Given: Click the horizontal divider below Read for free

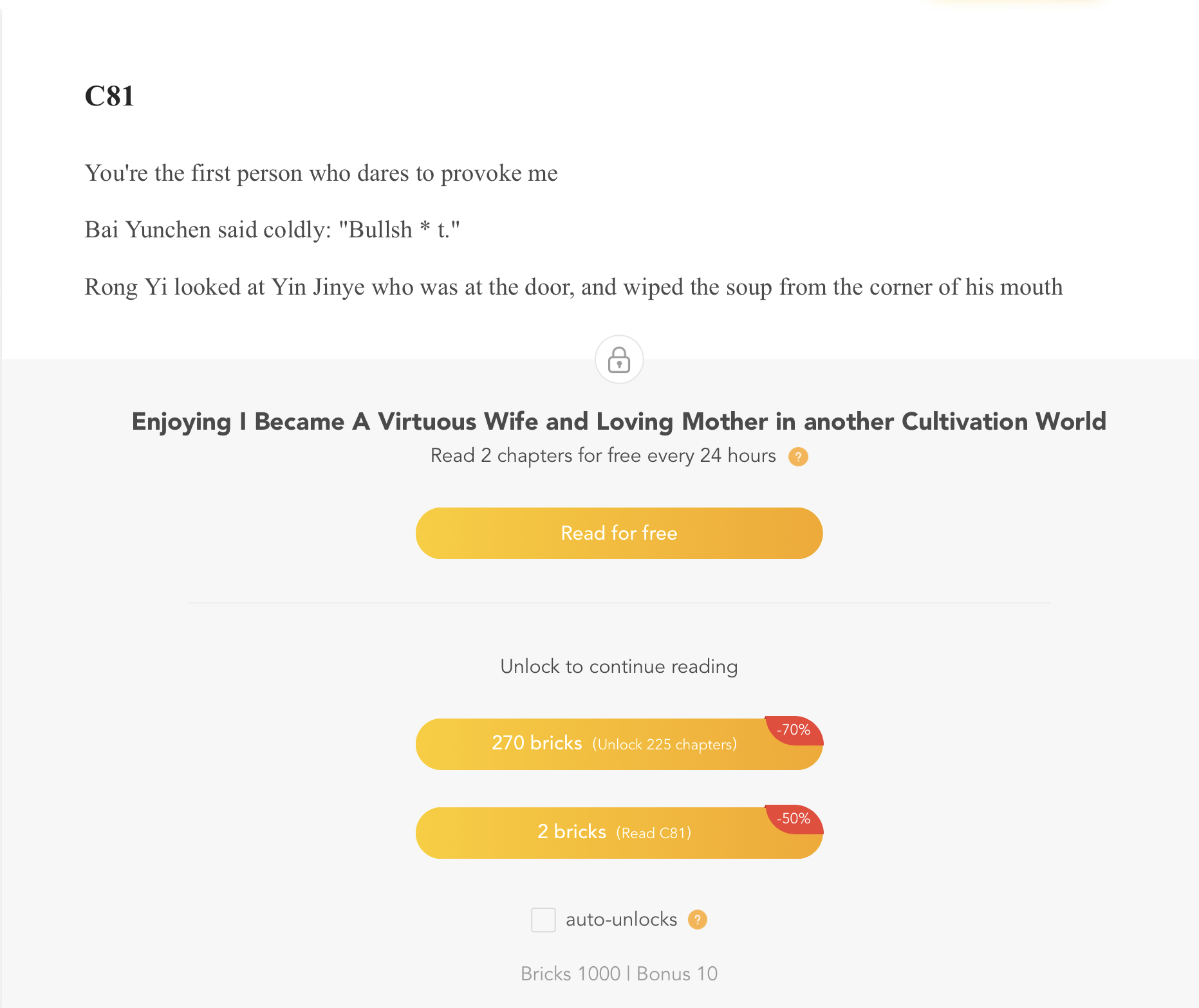Looking at the screenshot, I should point(618,603).
